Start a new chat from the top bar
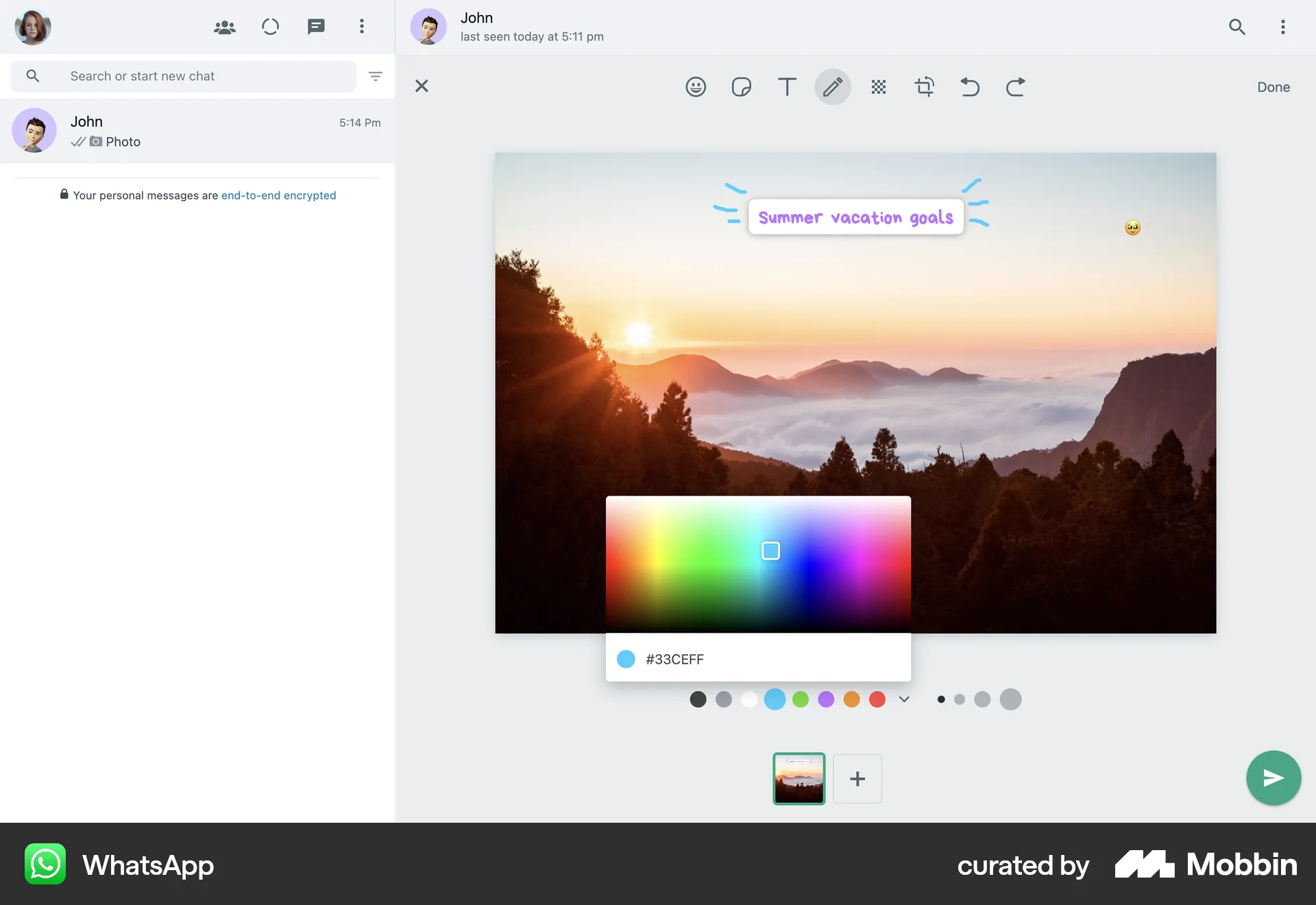The height and width of the screenshot is (905, 1316). (316, 27)
